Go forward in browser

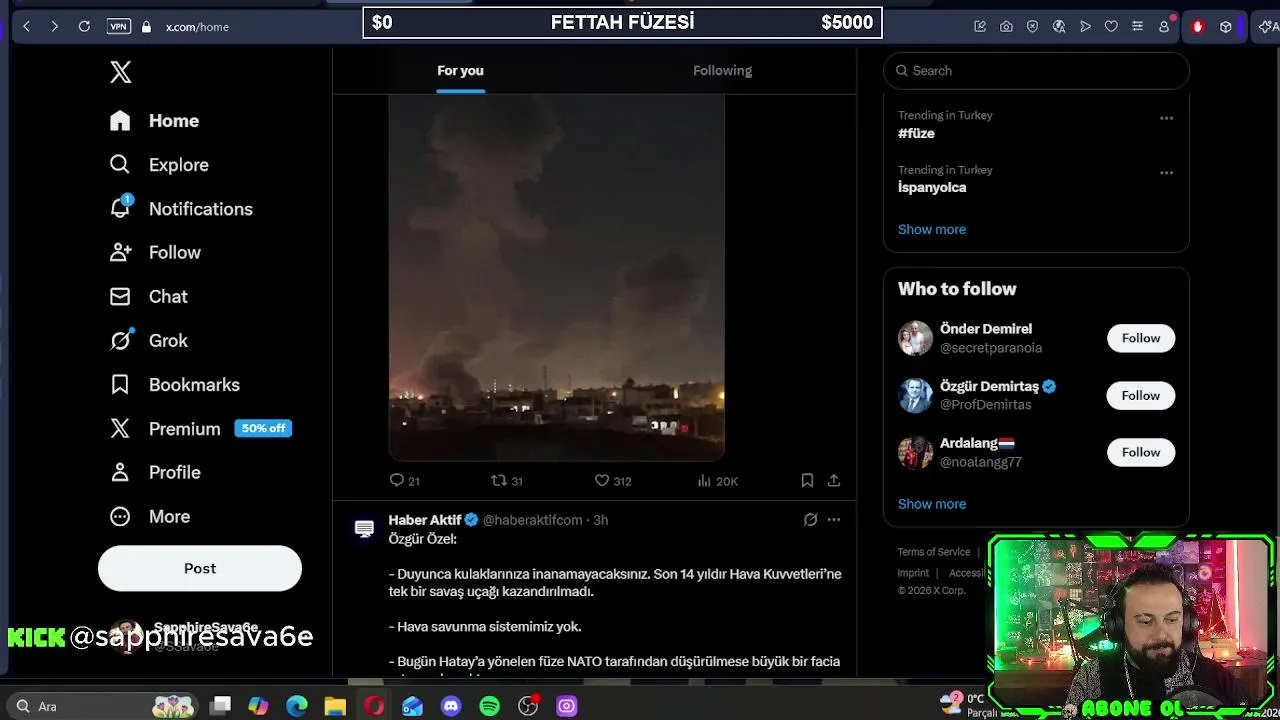tap(54, 27)
